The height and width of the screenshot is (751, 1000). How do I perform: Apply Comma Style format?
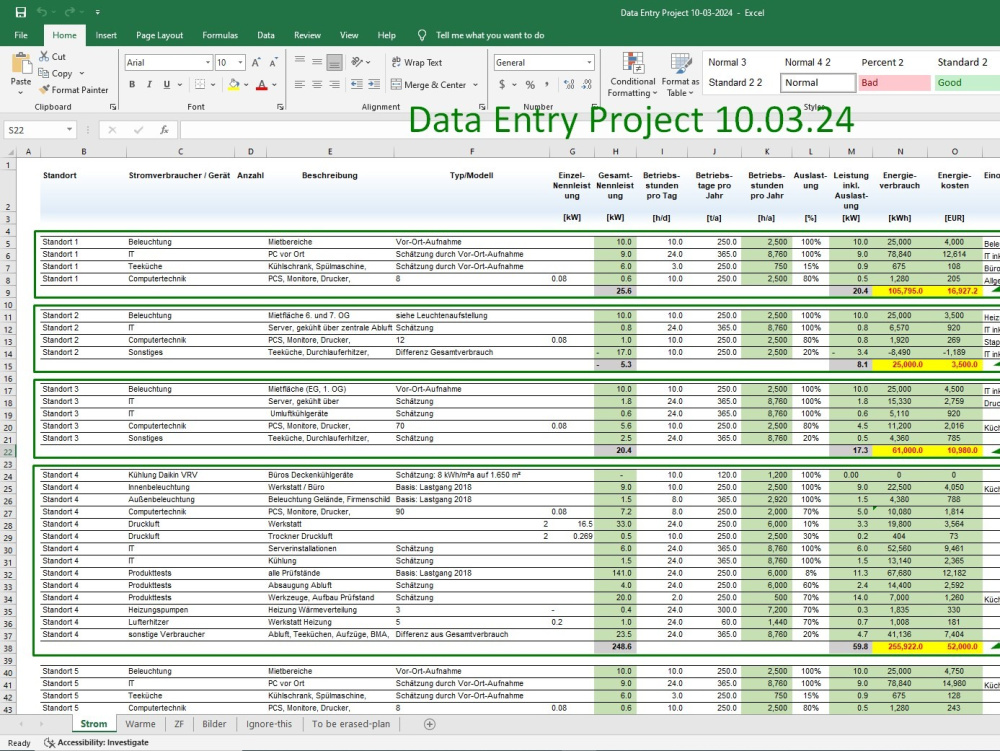(547, 84)
